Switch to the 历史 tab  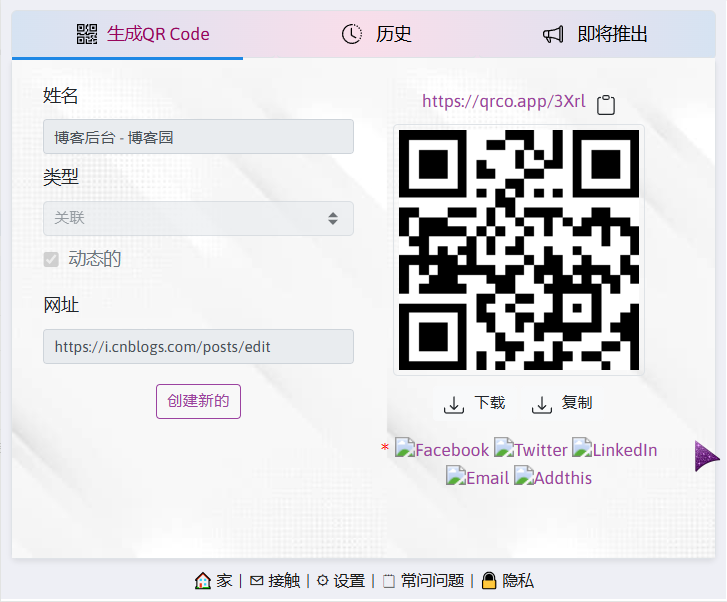pyautogui.click(x=376, y=35)
